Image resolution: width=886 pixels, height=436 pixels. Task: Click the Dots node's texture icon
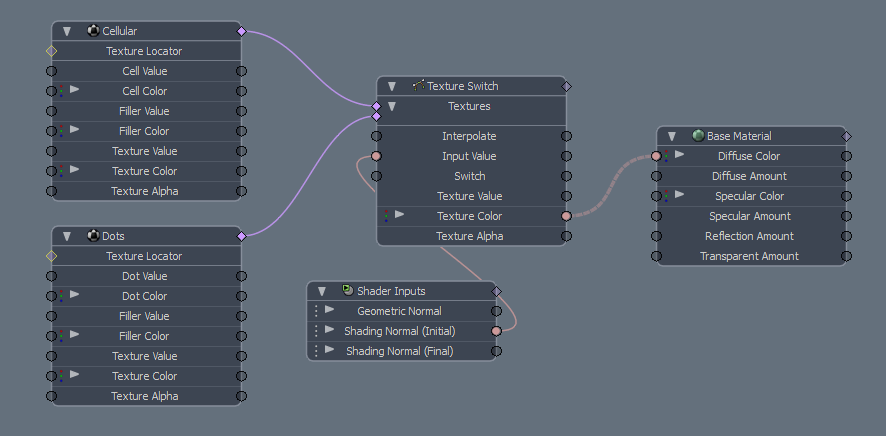(x=93, y=236)
